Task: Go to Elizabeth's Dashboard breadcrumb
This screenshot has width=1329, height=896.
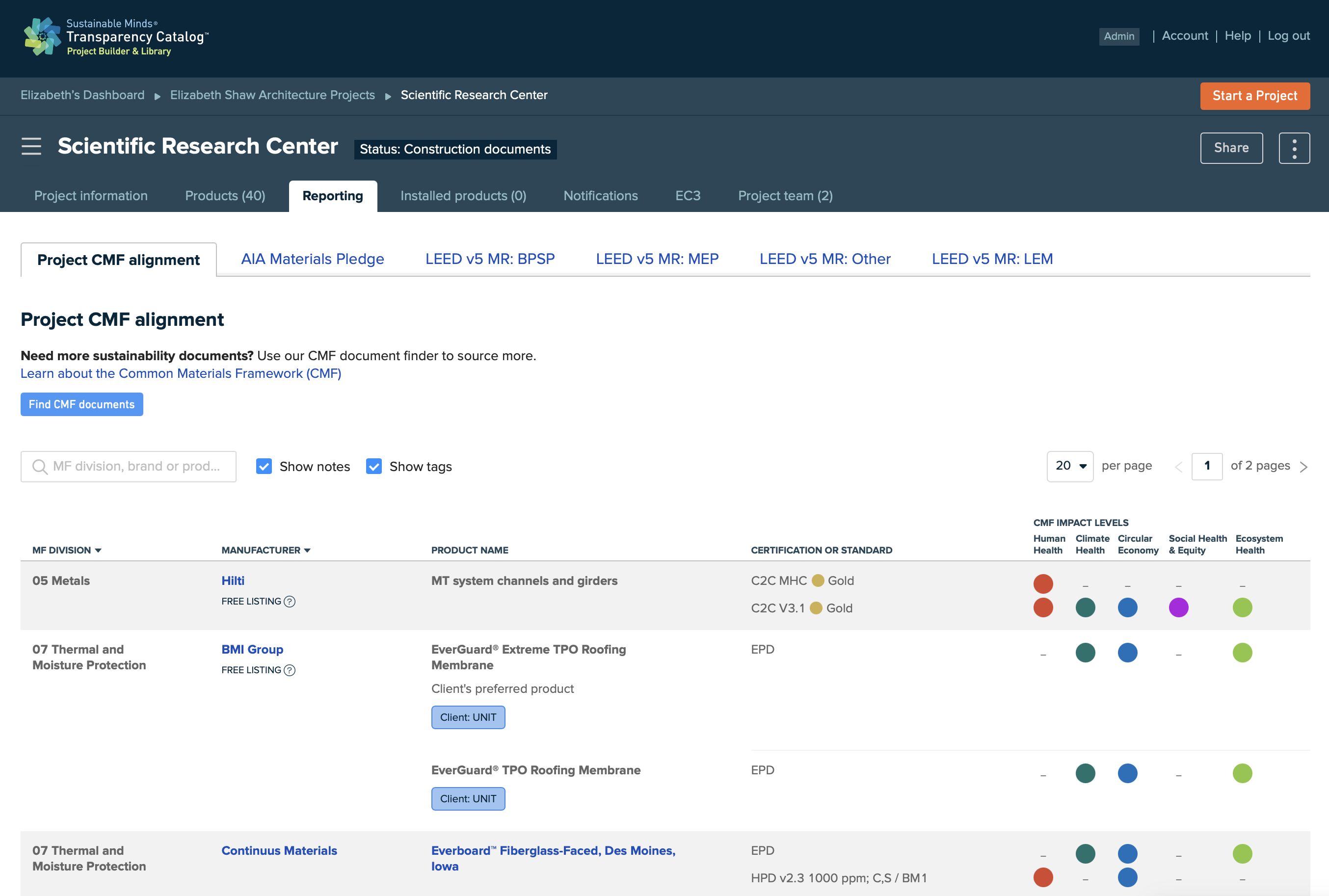Action: [x=82, y=95]
